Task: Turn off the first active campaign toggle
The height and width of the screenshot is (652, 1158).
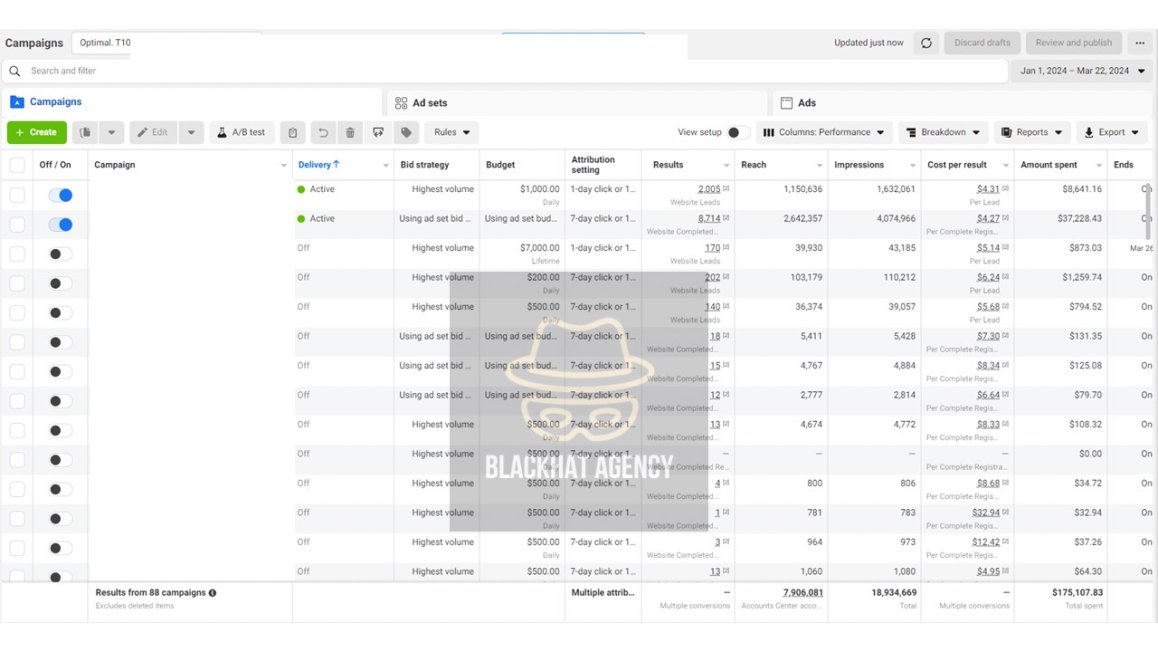Action: point(61,195)
